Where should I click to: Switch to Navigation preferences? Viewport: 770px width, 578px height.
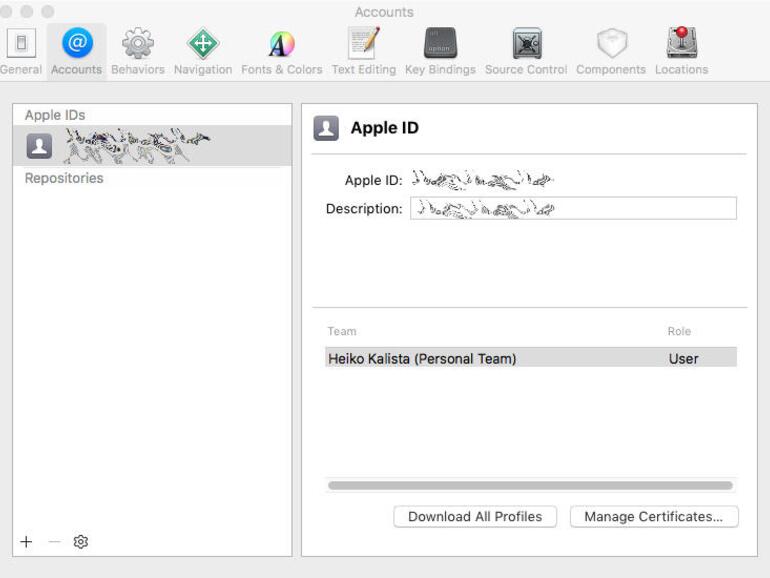[203, 52]
